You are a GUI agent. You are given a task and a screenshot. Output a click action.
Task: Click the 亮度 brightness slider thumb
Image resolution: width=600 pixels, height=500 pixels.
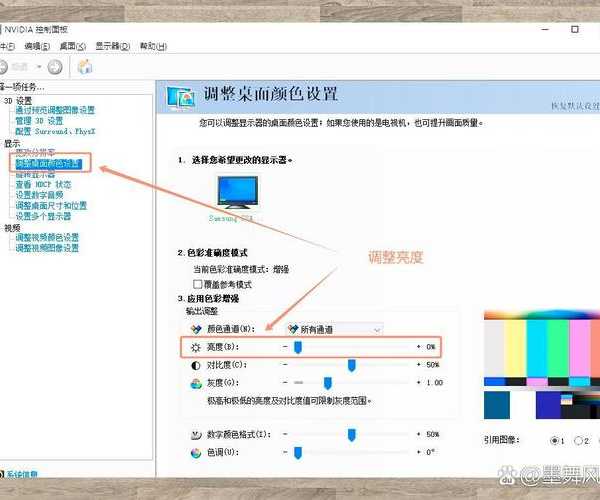298,347
